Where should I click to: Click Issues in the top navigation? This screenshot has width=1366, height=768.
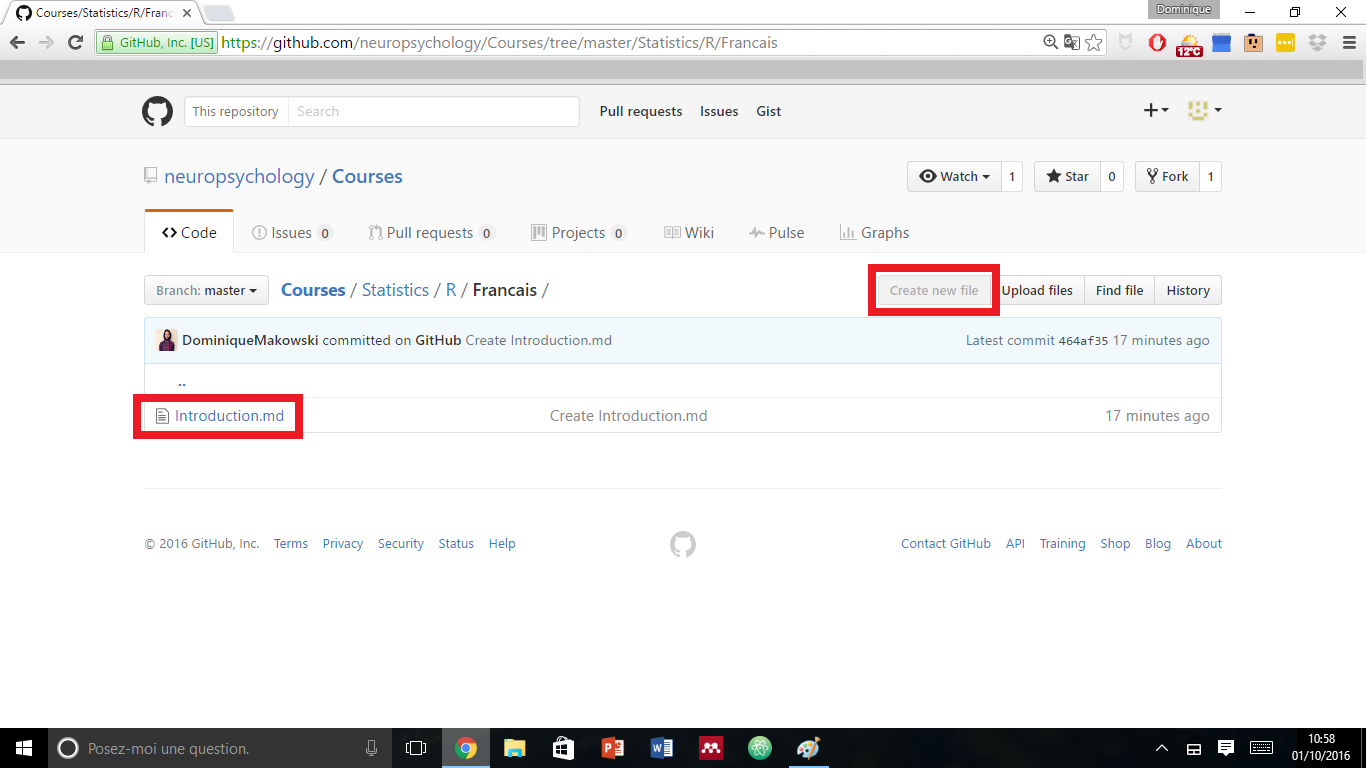click(x=719, y=111)
